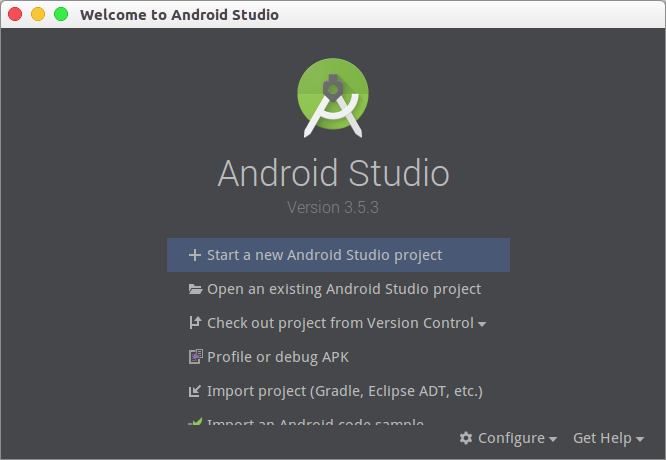Minimize the window with yellow button

tap(38, 14)
